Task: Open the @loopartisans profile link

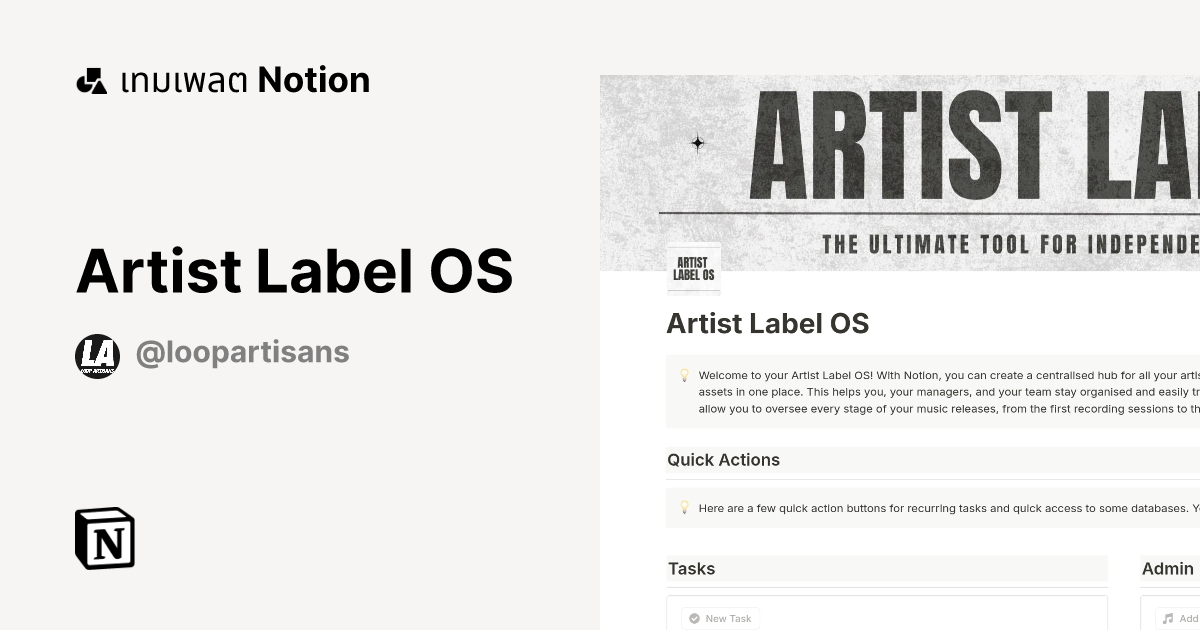Action: tap(242, 352)
